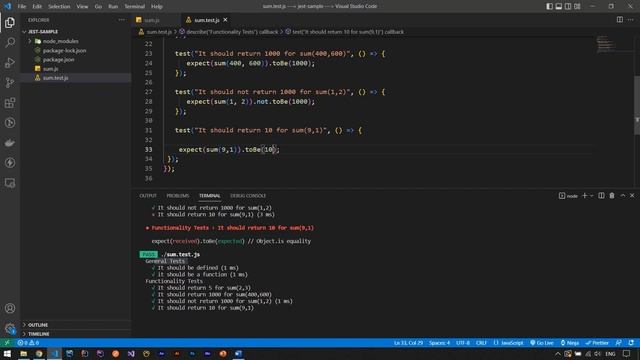
Task: Open the Edit menu
Action: 37,6
